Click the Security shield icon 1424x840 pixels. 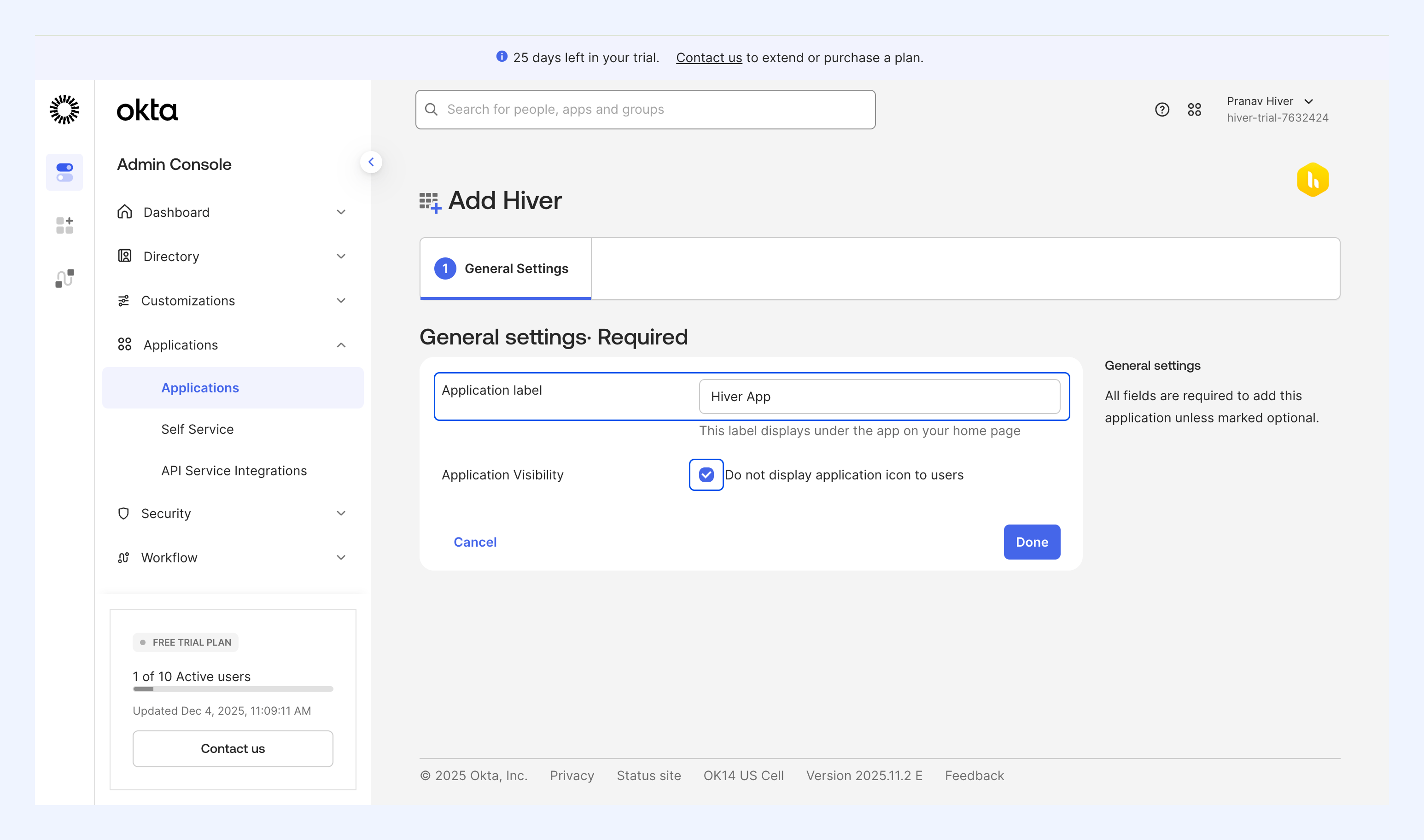(123, 513)
